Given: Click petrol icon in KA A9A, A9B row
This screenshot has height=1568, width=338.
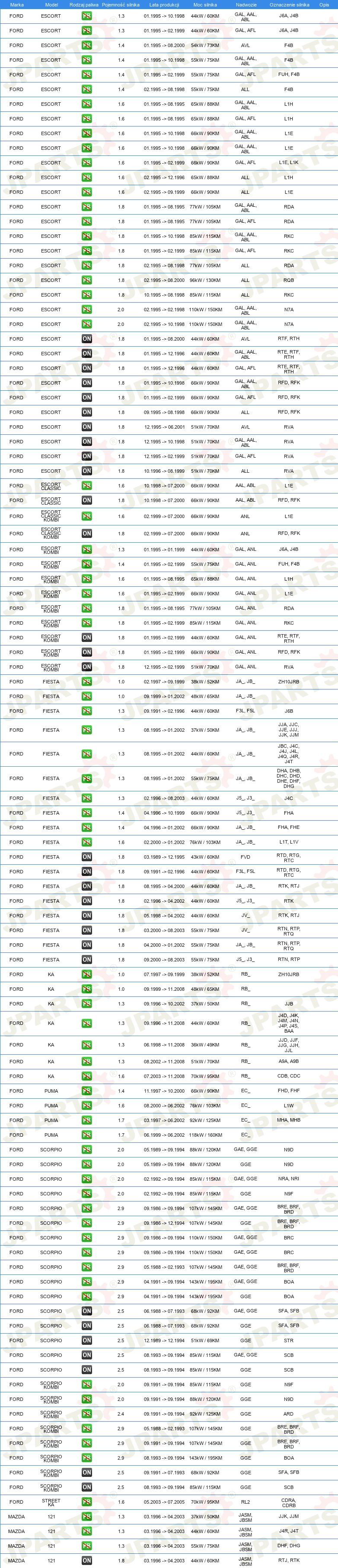Looking at the screenshot, I should click(86, 1062).
